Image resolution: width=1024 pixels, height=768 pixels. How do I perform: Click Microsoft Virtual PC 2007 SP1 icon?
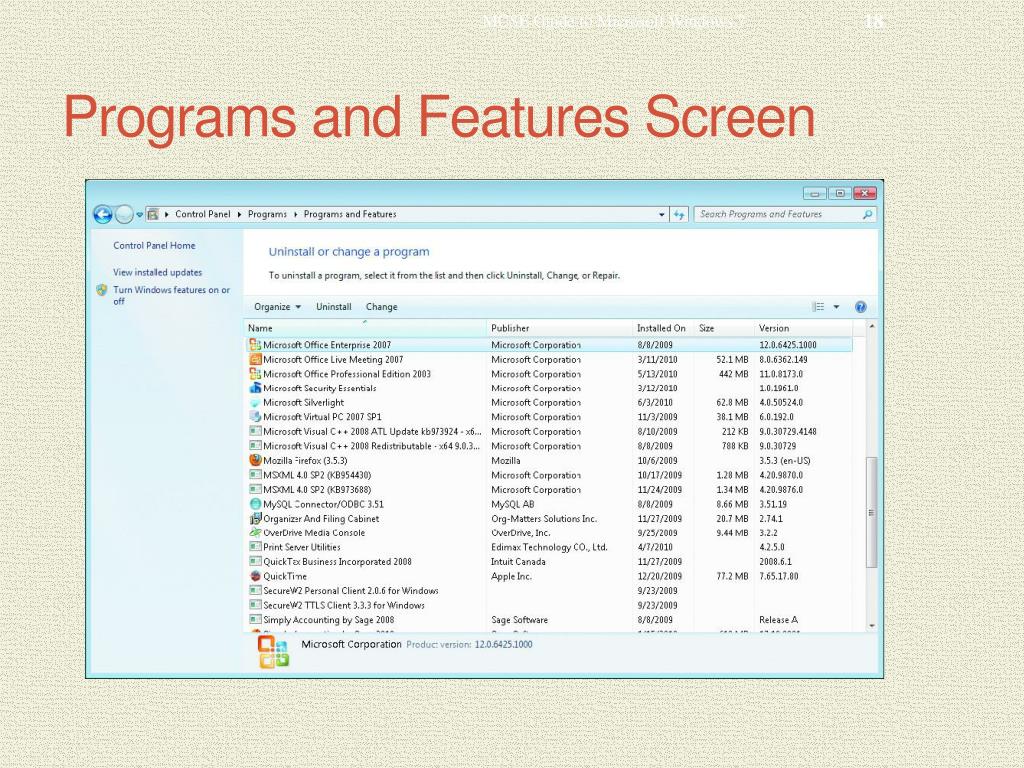click(255, 417)
